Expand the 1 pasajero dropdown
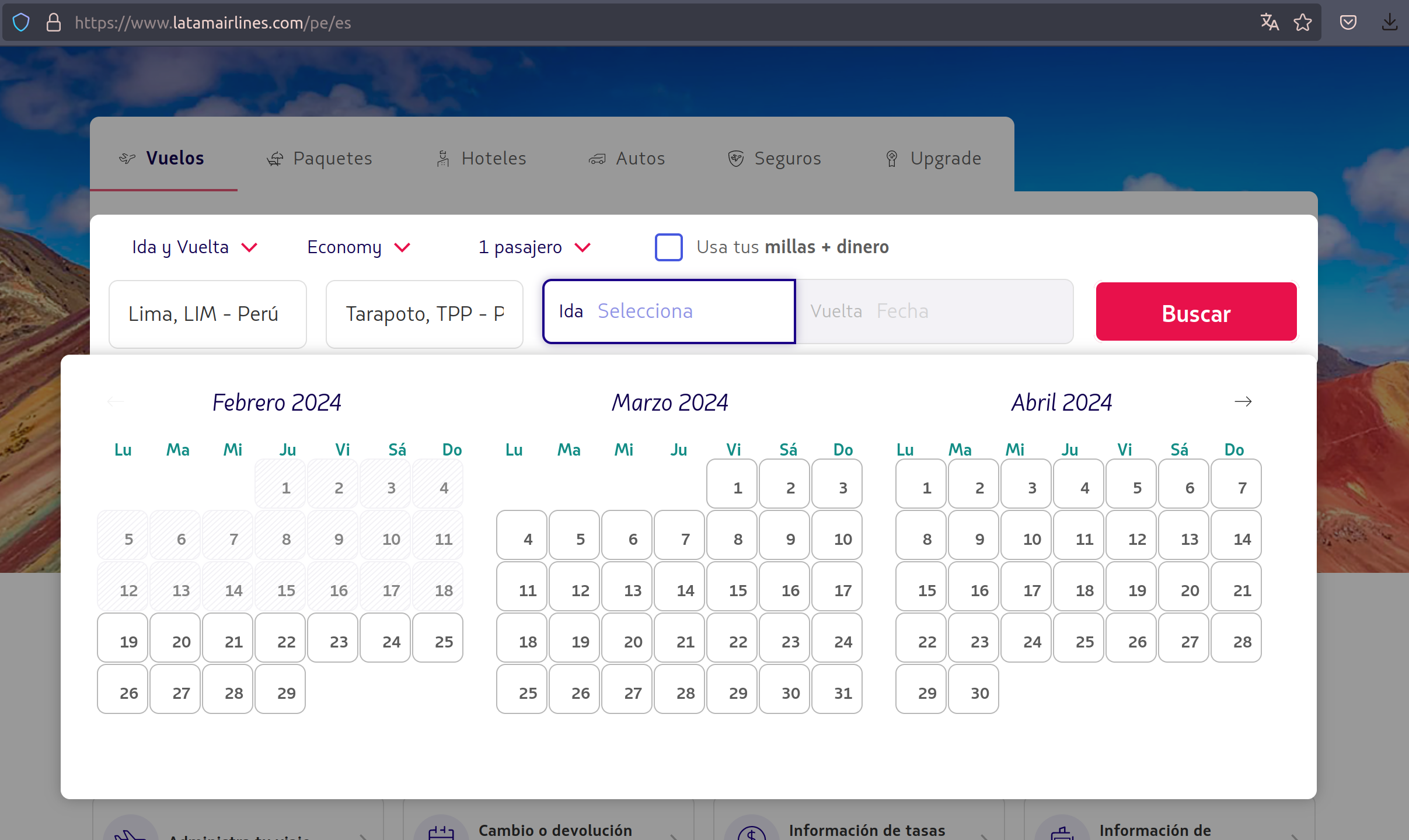The image size is (1409, 840). point(534,247)
